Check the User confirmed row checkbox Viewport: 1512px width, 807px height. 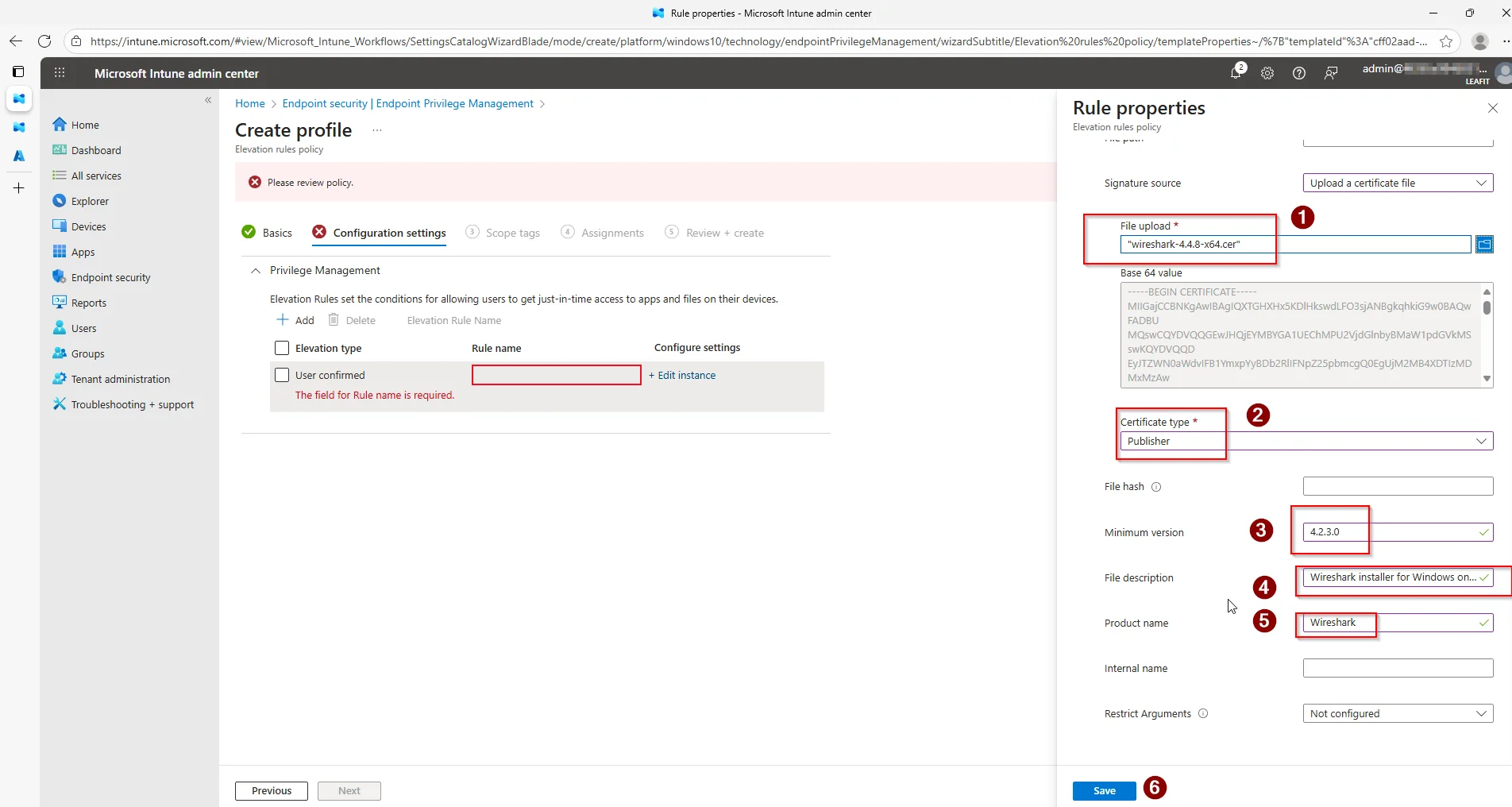click(x=282, y=375)
